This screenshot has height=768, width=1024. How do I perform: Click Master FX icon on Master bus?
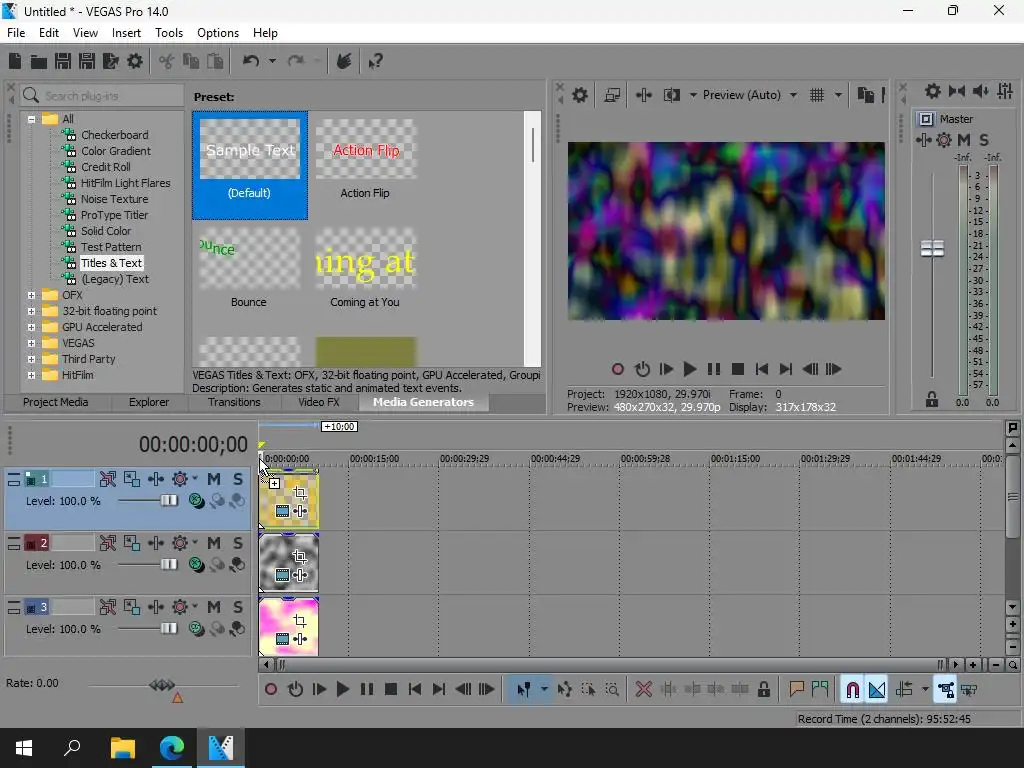click(x=924, y=140)
